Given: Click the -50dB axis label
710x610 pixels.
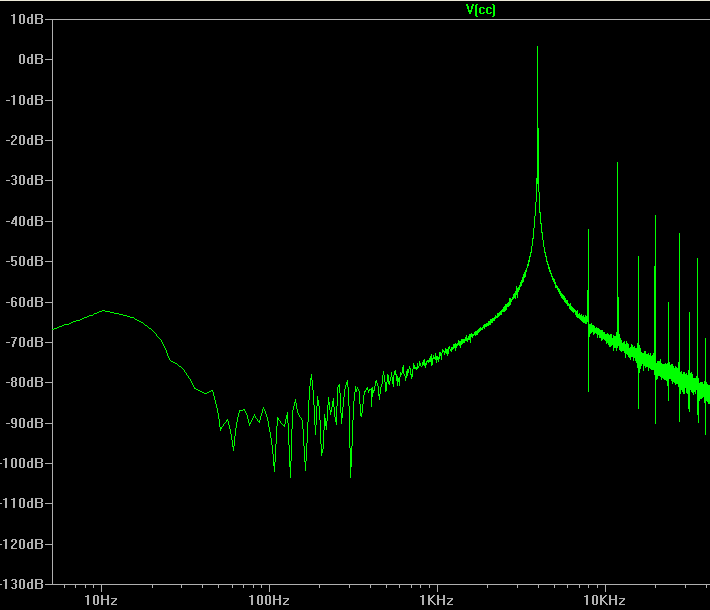Looking at the screenshot, I should point(24,261).
